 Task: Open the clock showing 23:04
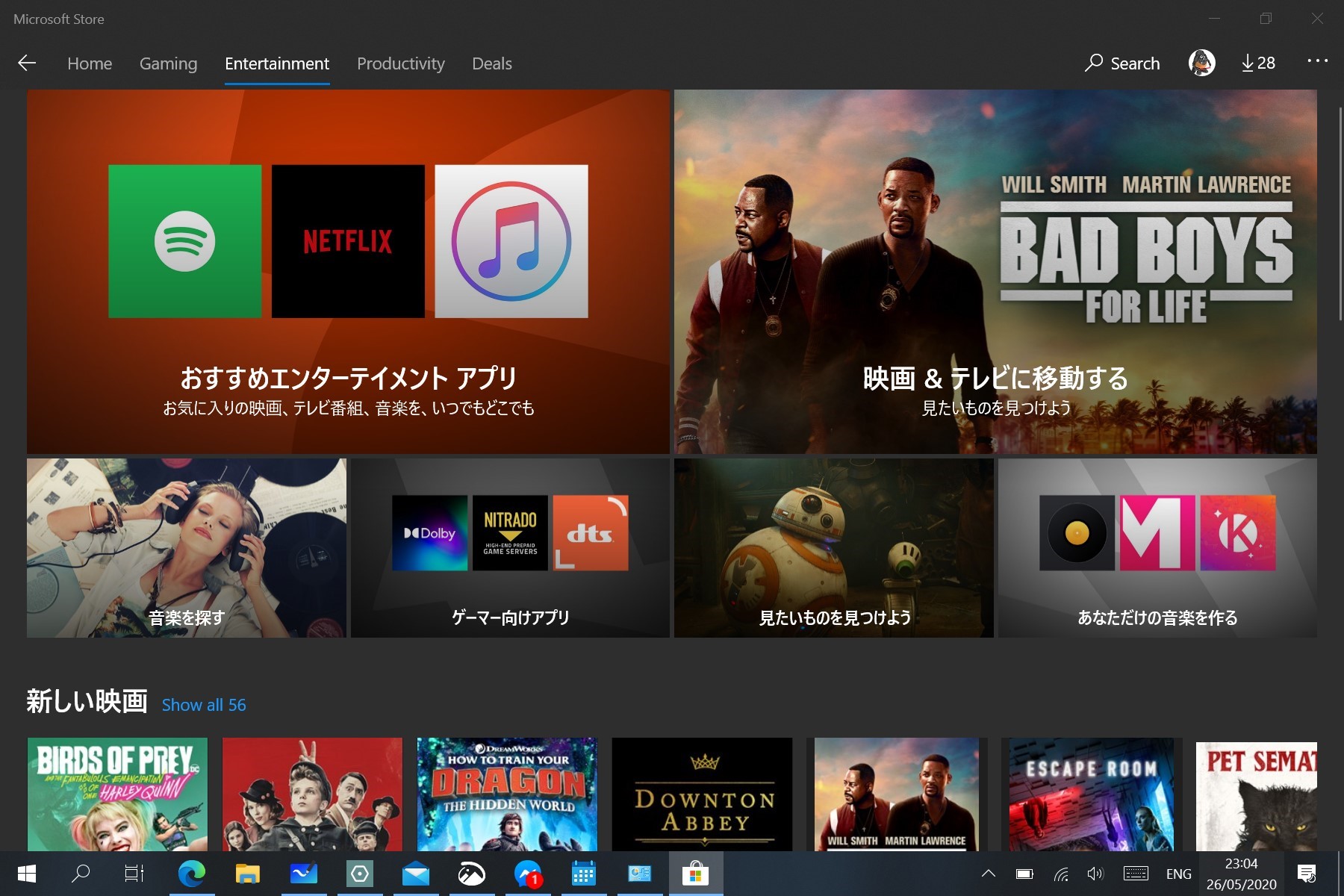pos(1241,874)
